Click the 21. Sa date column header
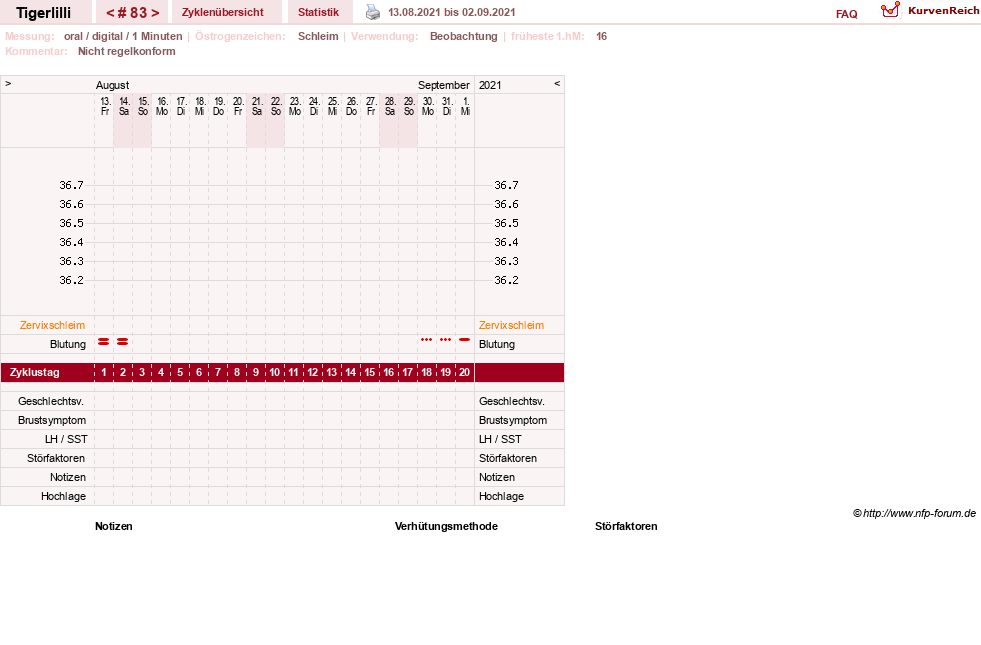 pos(257,106)
